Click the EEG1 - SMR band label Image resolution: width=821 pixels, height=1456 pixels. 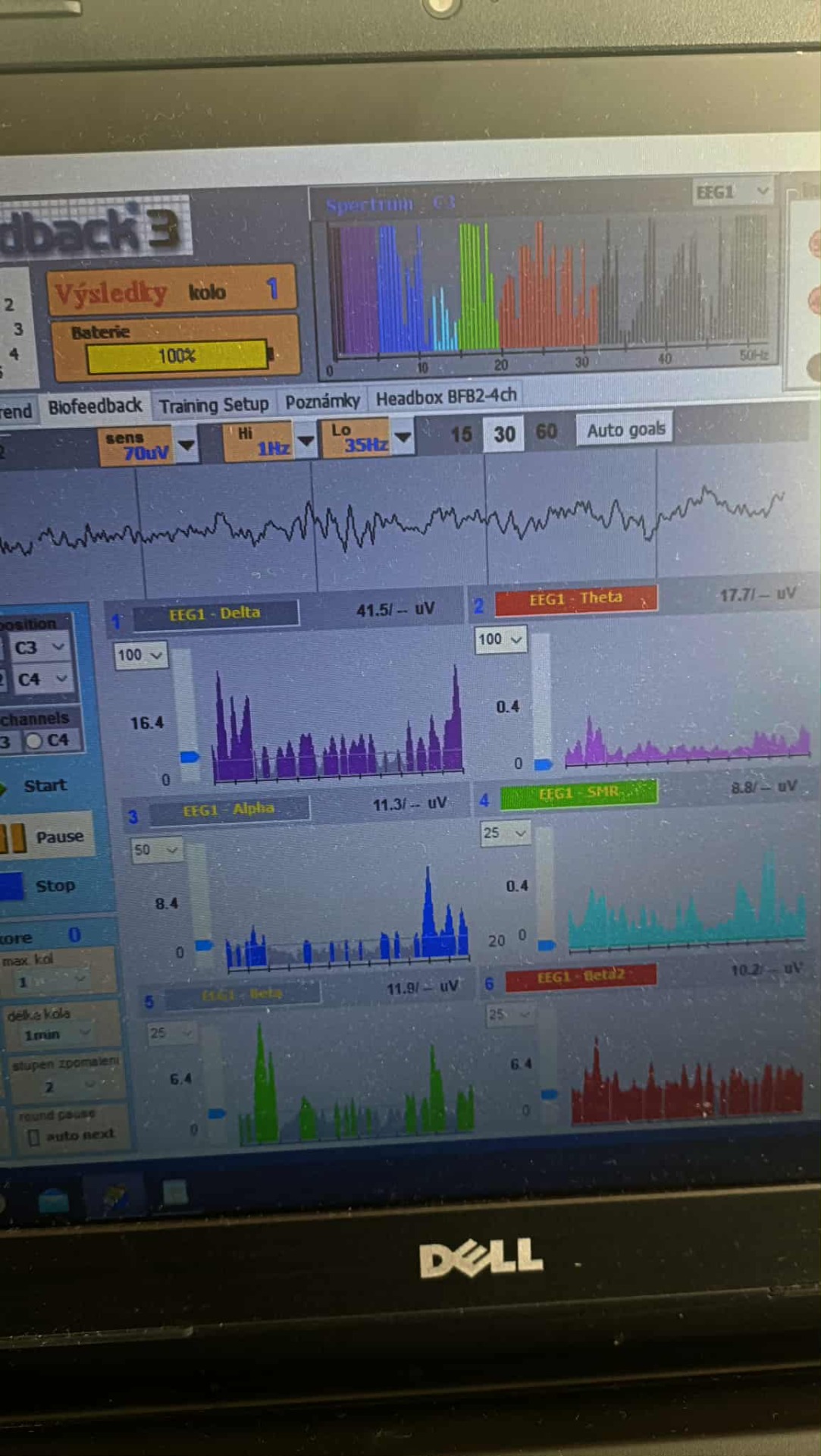[578, 793]
